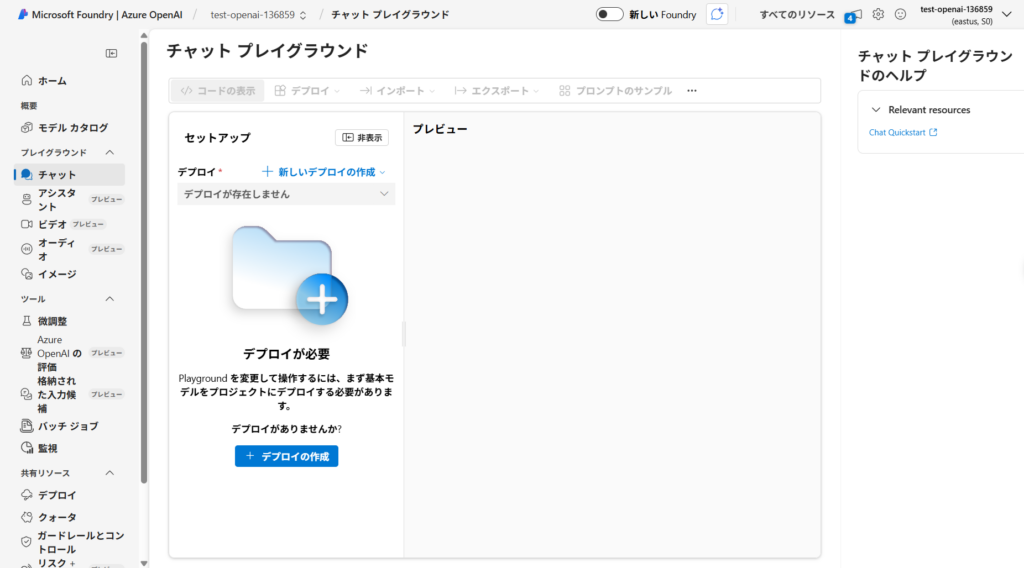The image size is (1024, 568).
Task: Click the ビデオ camera icon
Action: [x=27, y=224]
